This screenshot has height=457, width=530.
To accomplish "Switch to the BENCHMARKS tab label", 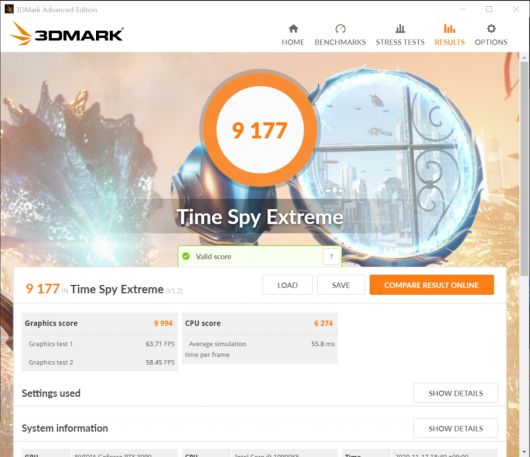I will (x=340, y=42).
